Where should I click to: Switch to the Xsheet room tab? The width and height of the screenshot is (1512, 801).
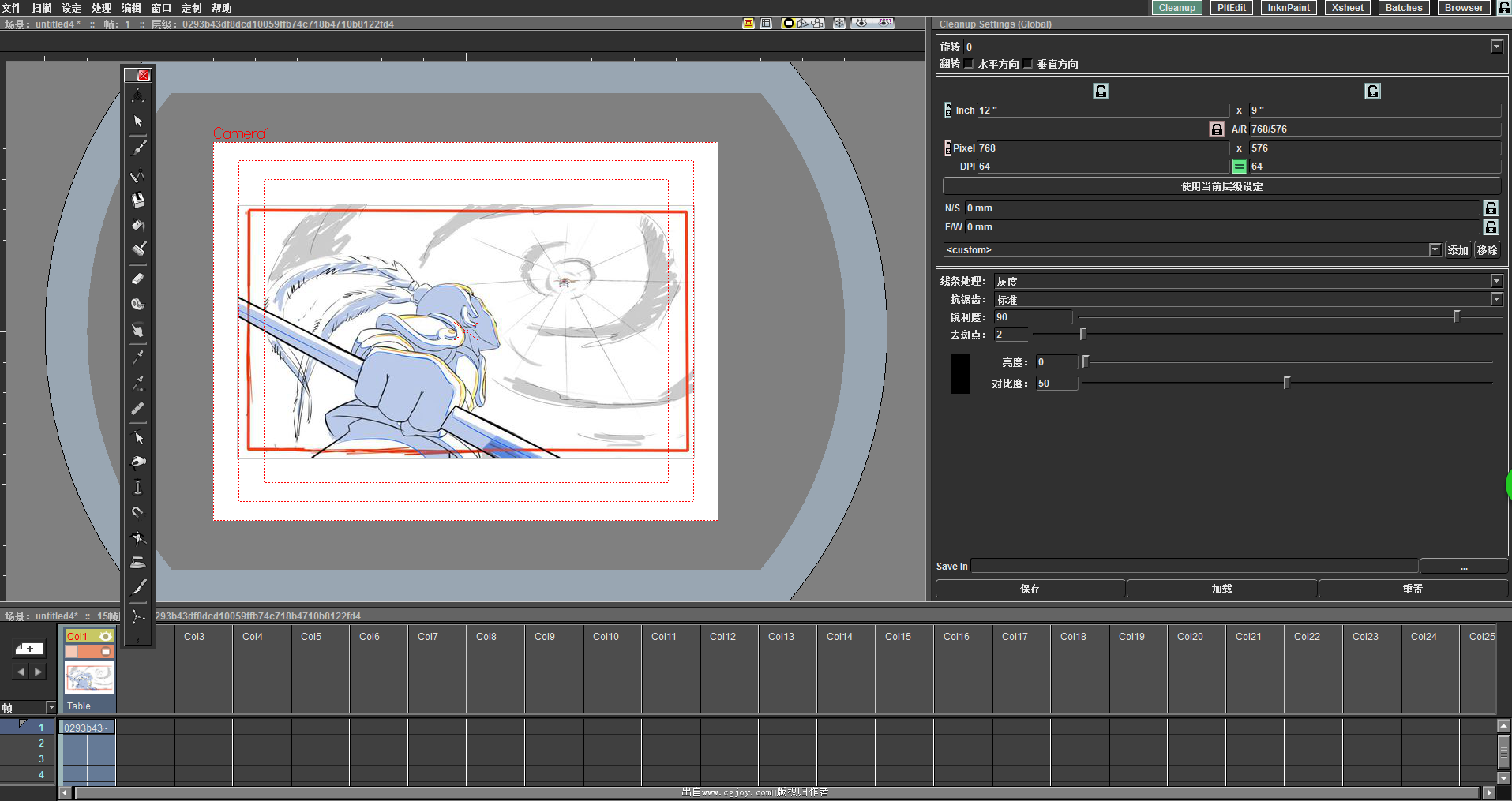tap(1347, 8)
